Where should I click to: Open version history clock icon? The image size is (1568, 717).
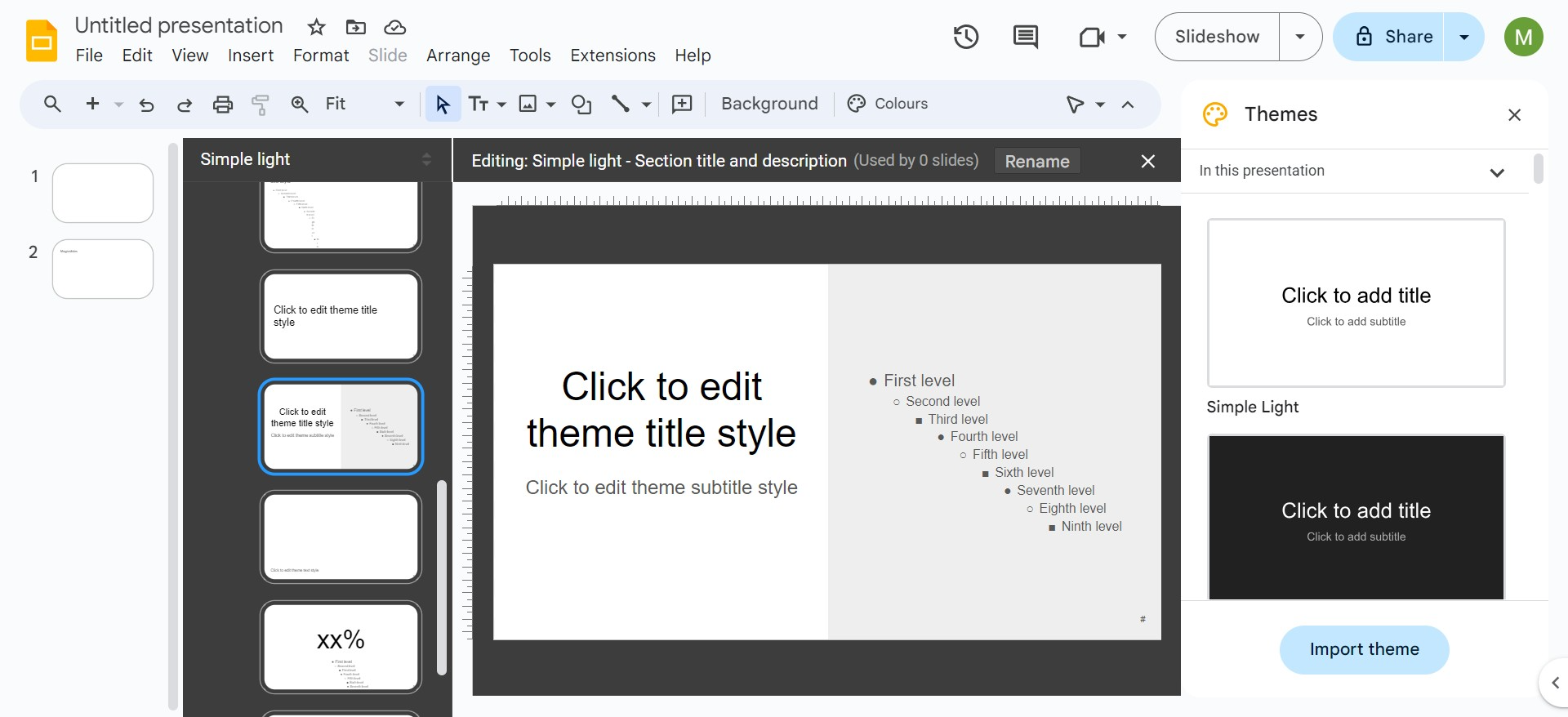coord(965,37)
